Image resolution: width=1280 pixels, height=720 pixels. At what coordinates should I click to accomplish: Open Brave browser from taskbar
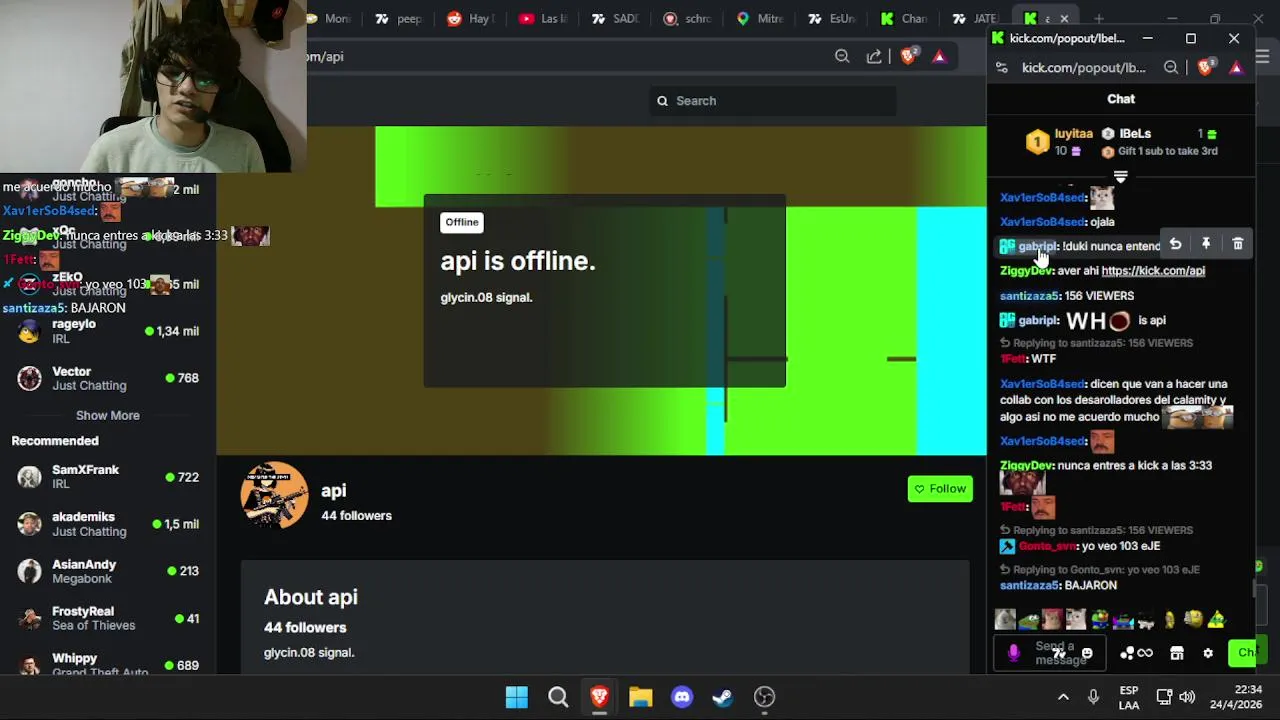click(599, 697)
